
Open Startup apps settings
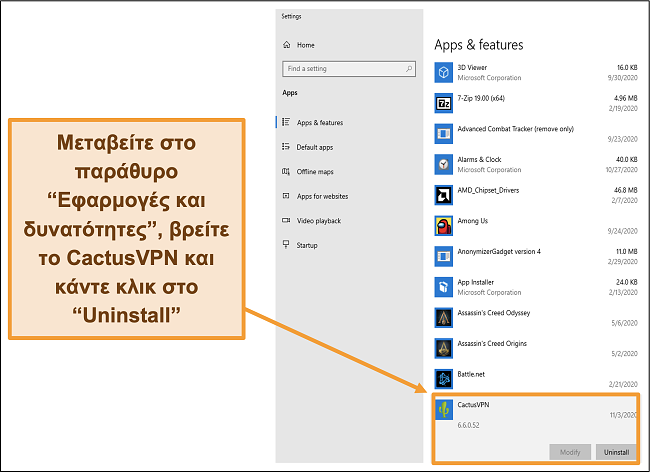point(307,245)
